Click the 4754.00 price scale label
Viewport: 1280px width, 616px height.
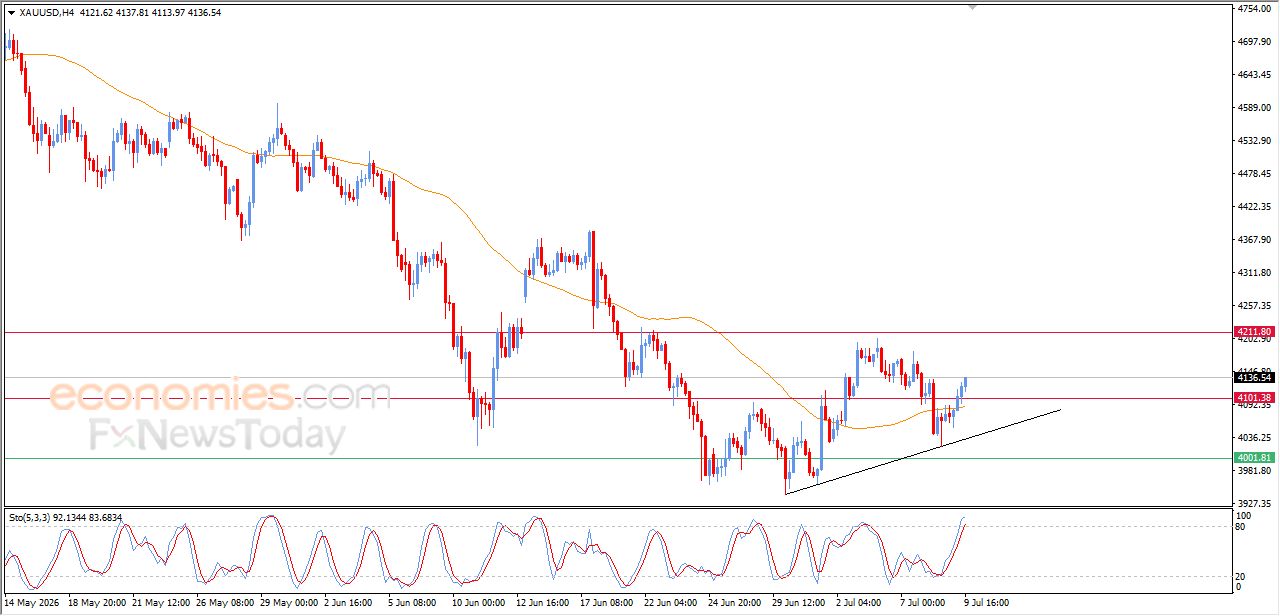click(1252, 9)
